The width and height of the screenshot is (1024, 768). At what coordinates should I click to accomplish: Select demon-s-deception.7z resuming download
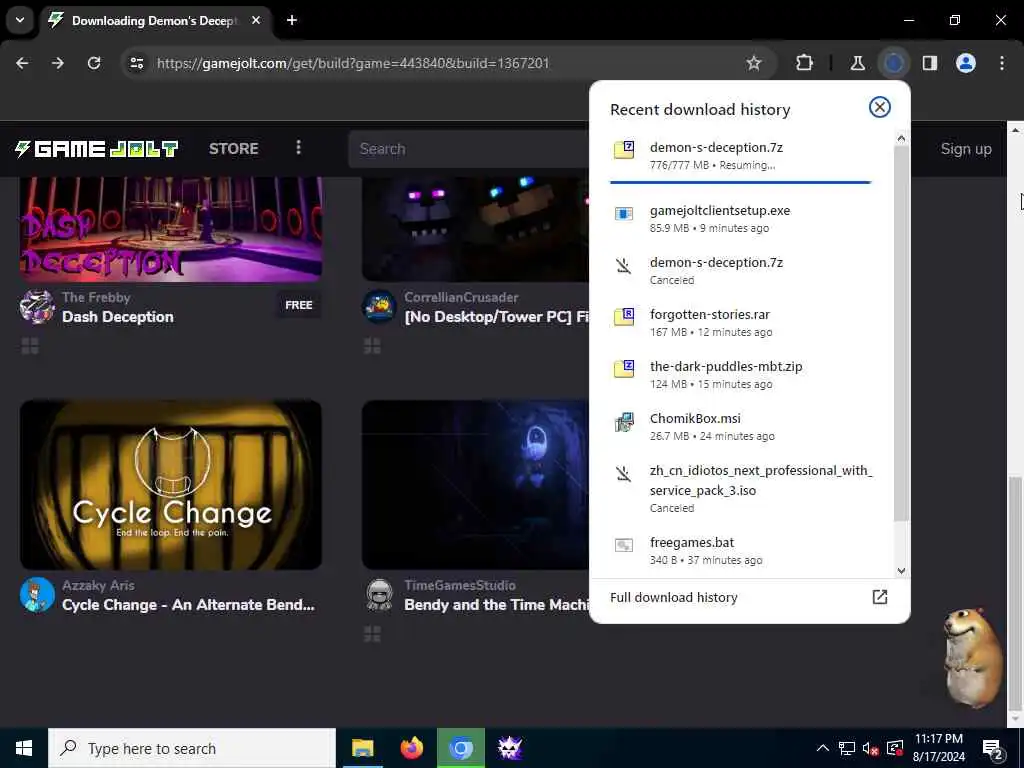pos(741,155)
